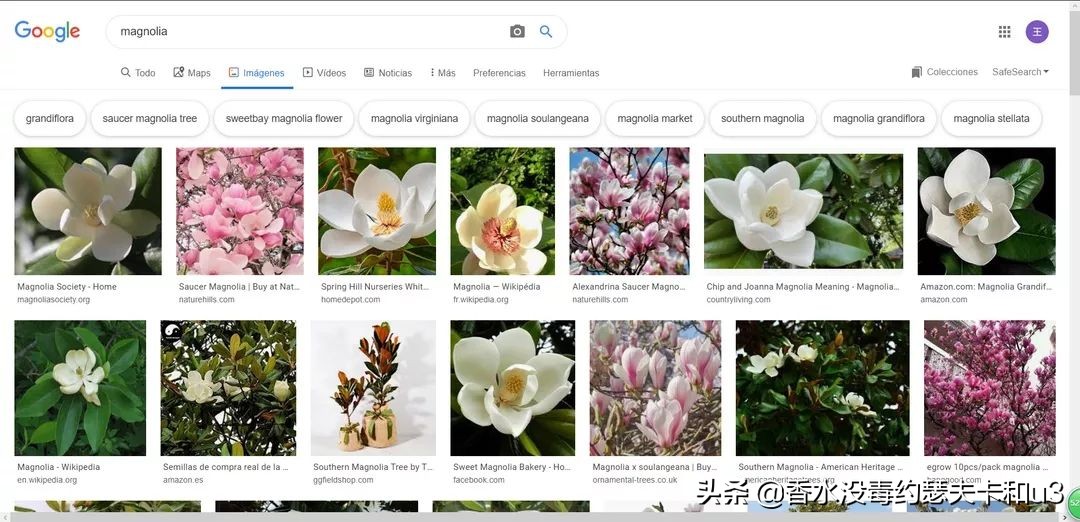Select the magnolia stellata chip
1080x522 pixels.
point(991,118)
